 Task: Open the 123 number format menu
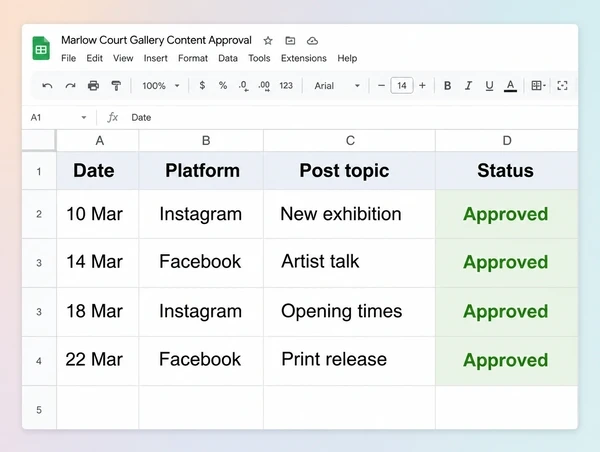pos(286,86)
